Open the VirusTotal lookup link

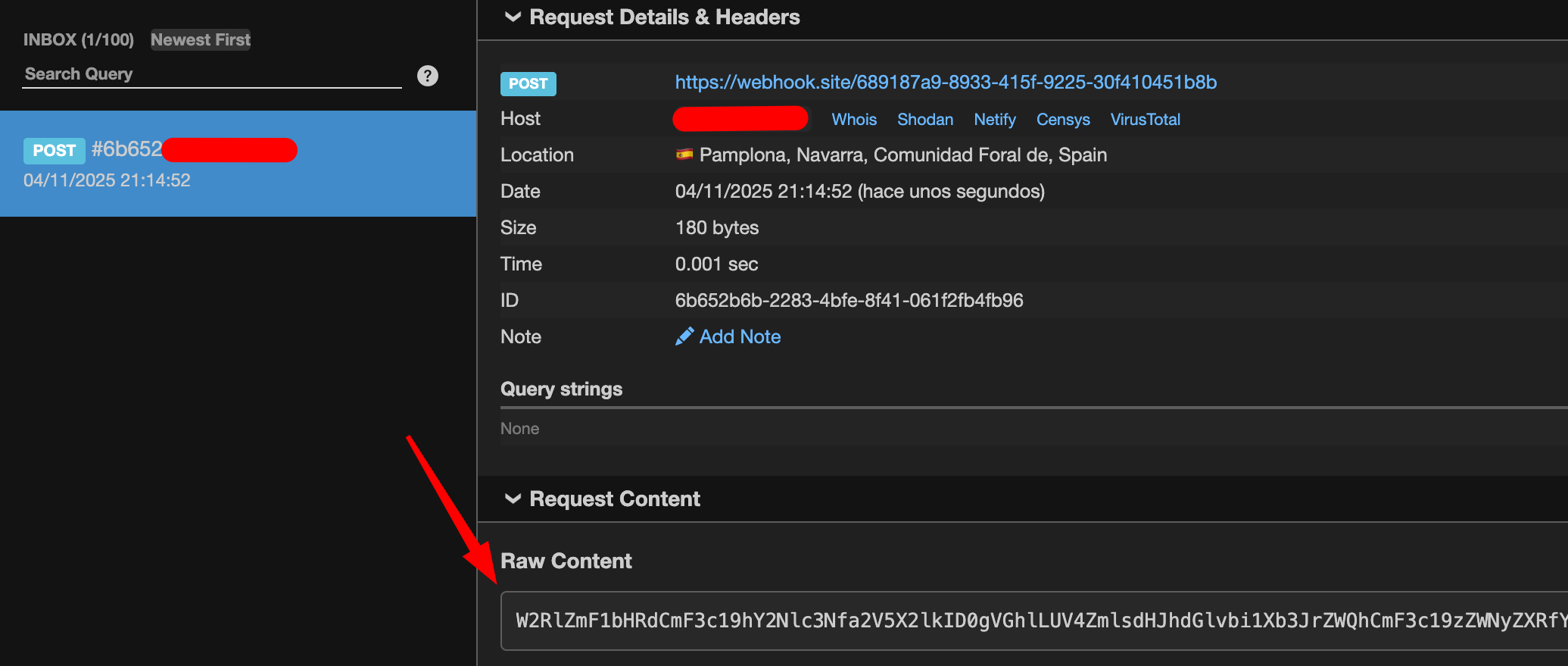tap(1145, 119)
